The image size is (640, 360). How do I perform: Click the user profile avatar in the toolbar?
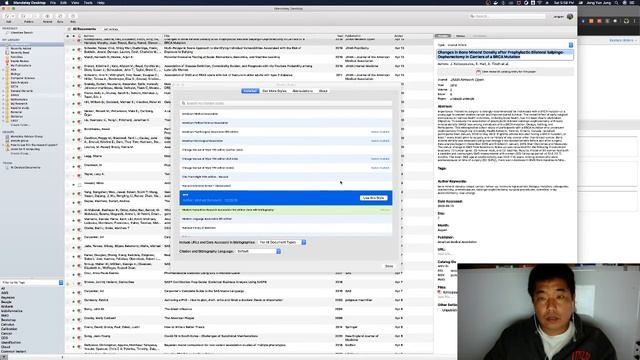click(570, 16)
